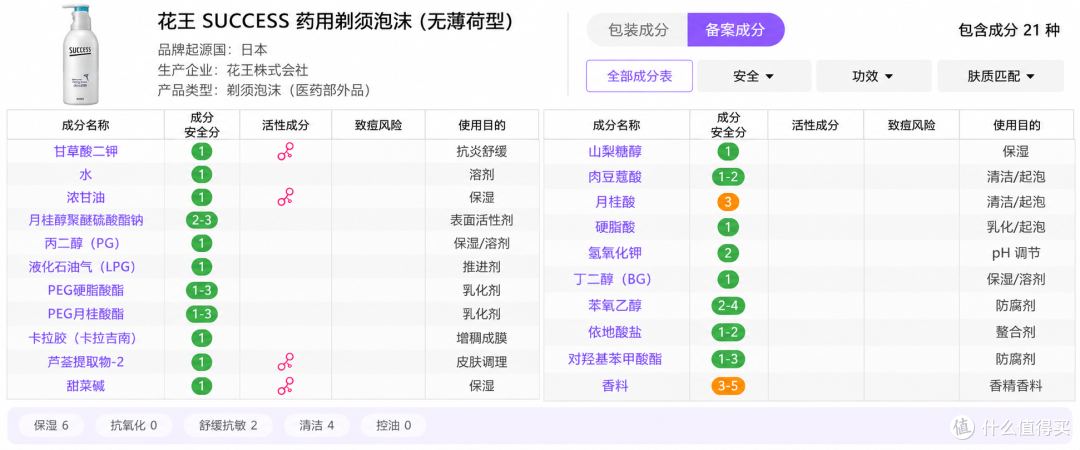Open ingredient link 香料
Image resolution: width=1080 pixels, height=450 pixels.
[x=615, y=385]
